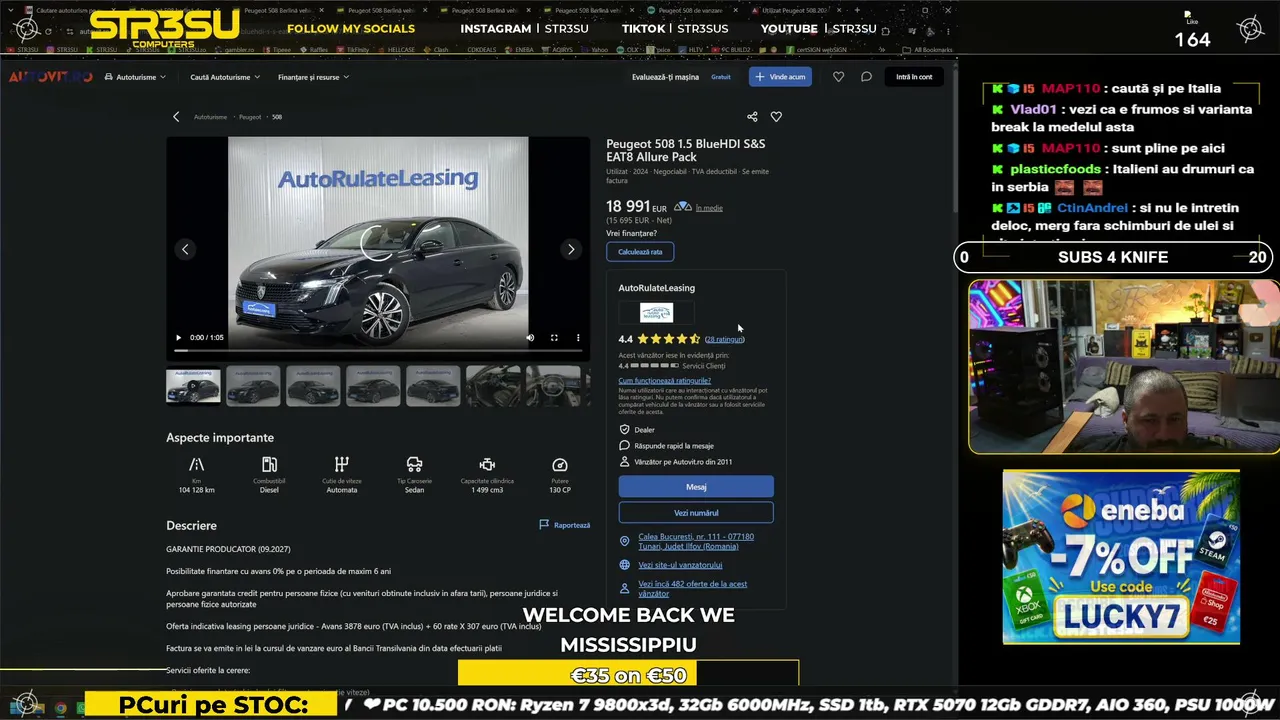Mute the listing video sound
This screenshot has height=720, width=1280.
530,338
